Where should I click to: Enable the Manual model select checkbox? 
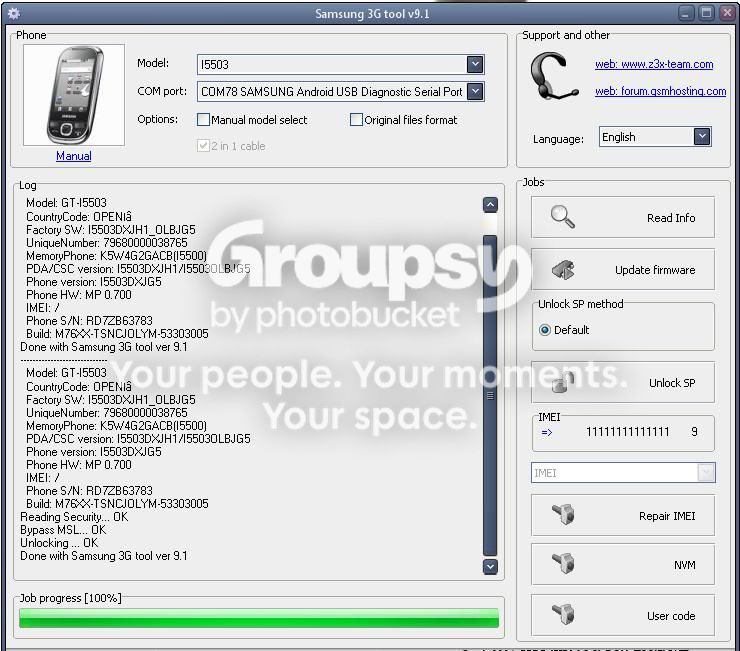pyautogui.click(x=203, y=119)
